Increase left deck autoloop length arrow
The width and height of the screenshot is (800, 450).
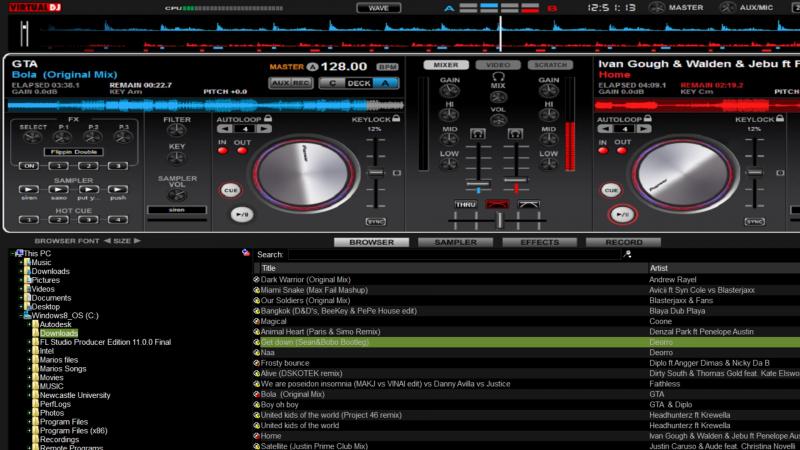[264, 129]
